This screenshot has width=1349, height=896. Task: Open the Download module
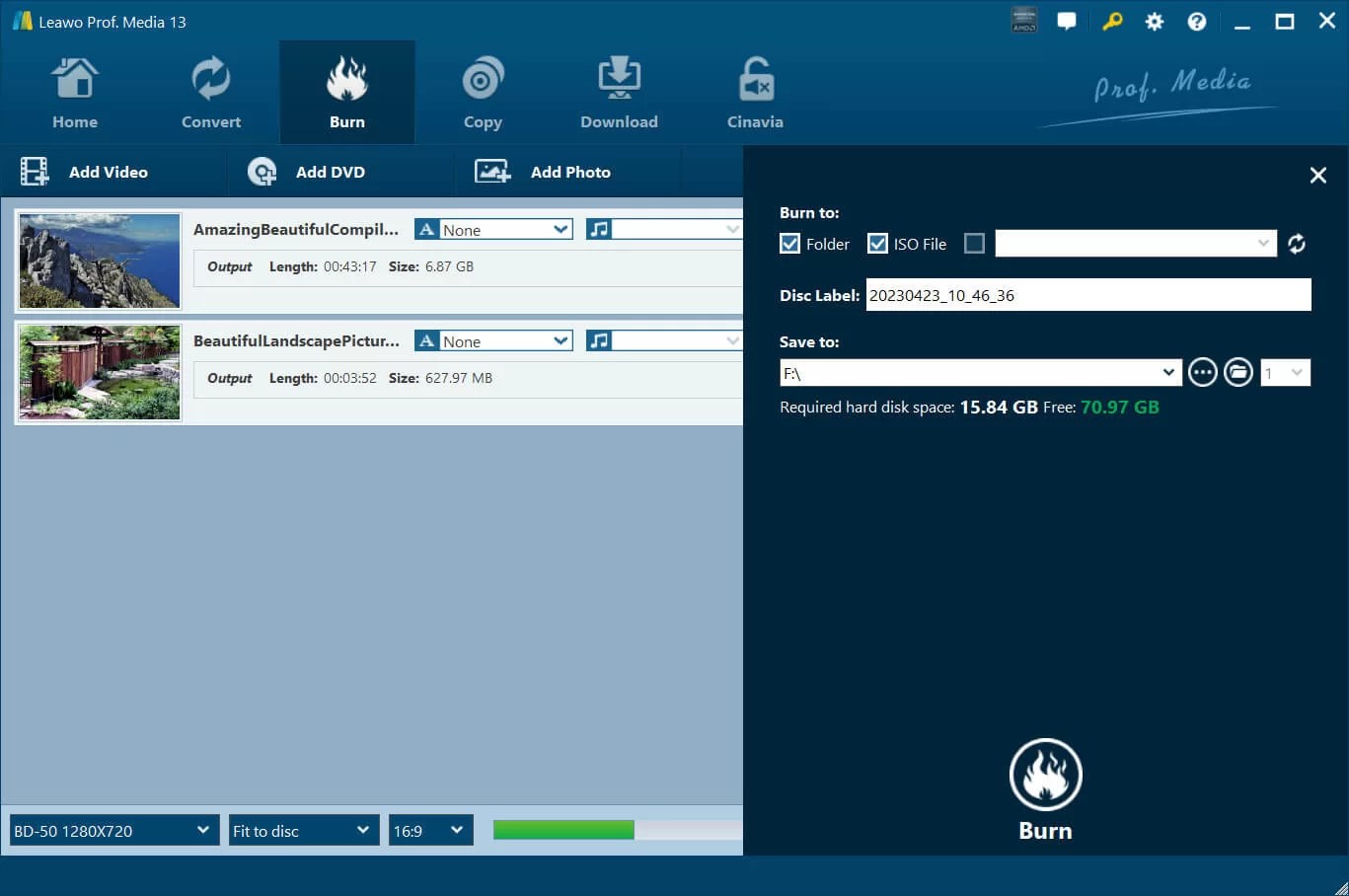pyautogui.click(x=619, y=89)
